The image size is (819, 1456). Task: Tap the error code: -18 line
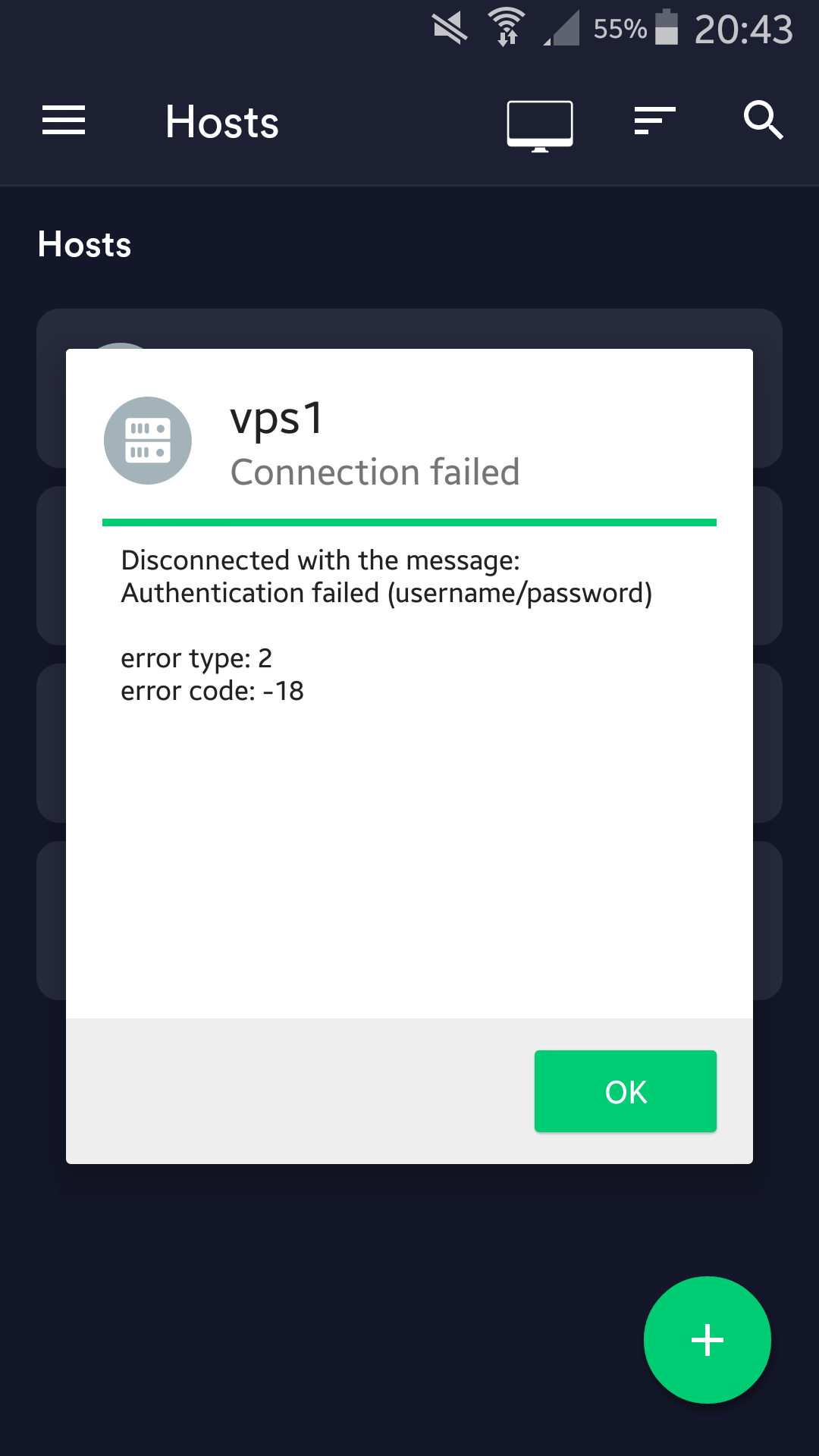pos(212,691)
